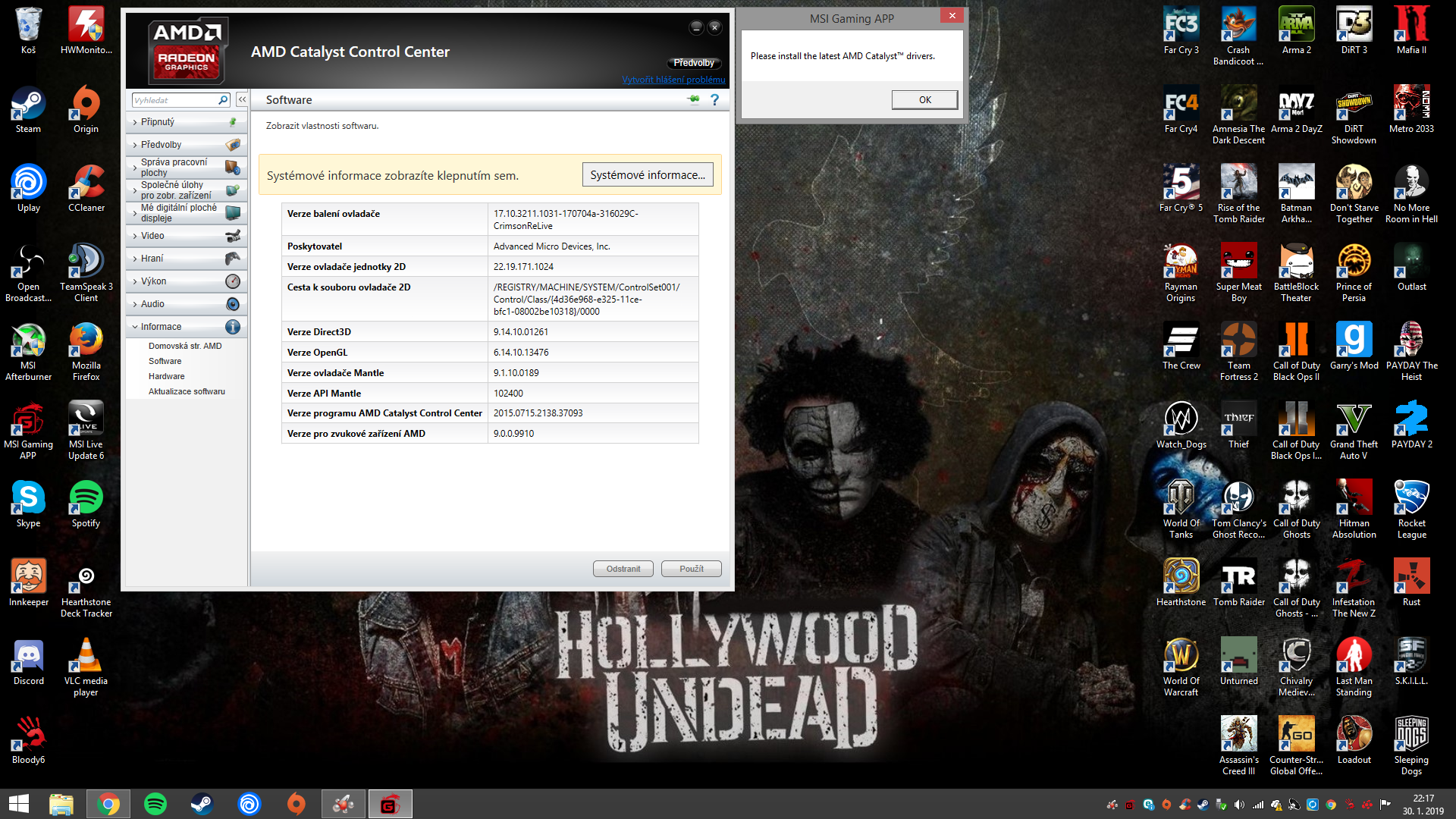Open Far Cry 3 desktop shortcut
The height and width of the screenshot is (819, 1456).
coord(1181,31)
